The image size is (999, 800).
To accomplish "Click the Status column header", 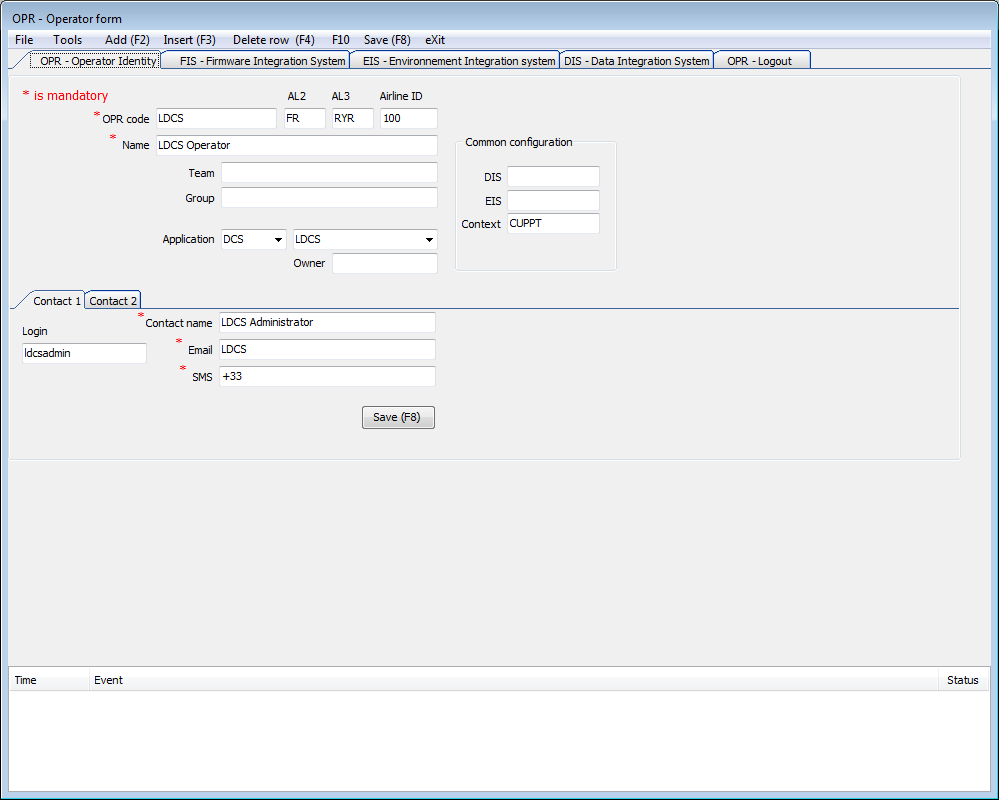I will (962, 680).
